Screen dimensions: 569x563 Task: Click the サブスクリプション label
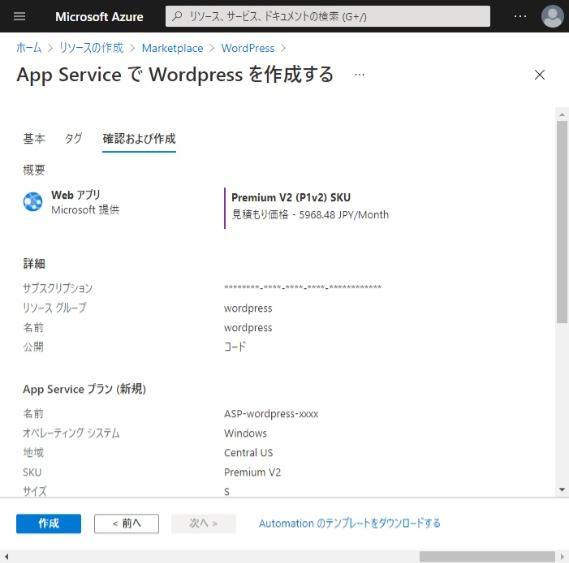click(x=58, y=288)
